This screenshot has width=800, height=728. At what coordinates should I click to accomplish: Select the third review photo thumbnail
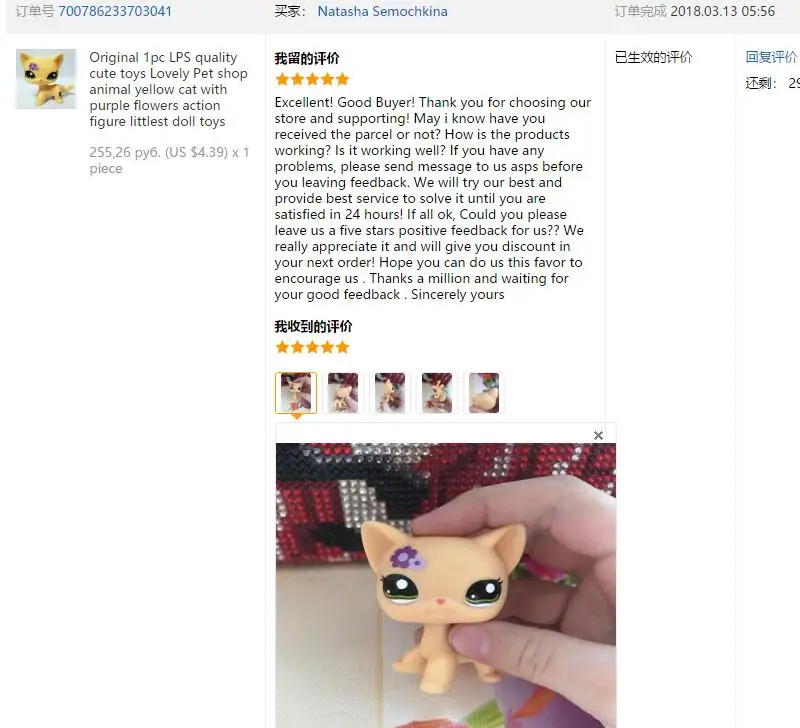tap(390, 393)
